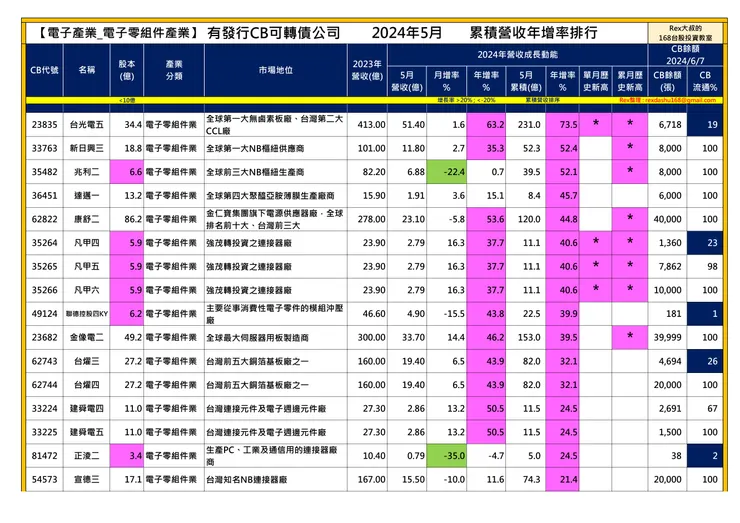Select the 73.5 cumulative growth cell
The height and width of the screenshot is (523, 740).
coord(563,125)
